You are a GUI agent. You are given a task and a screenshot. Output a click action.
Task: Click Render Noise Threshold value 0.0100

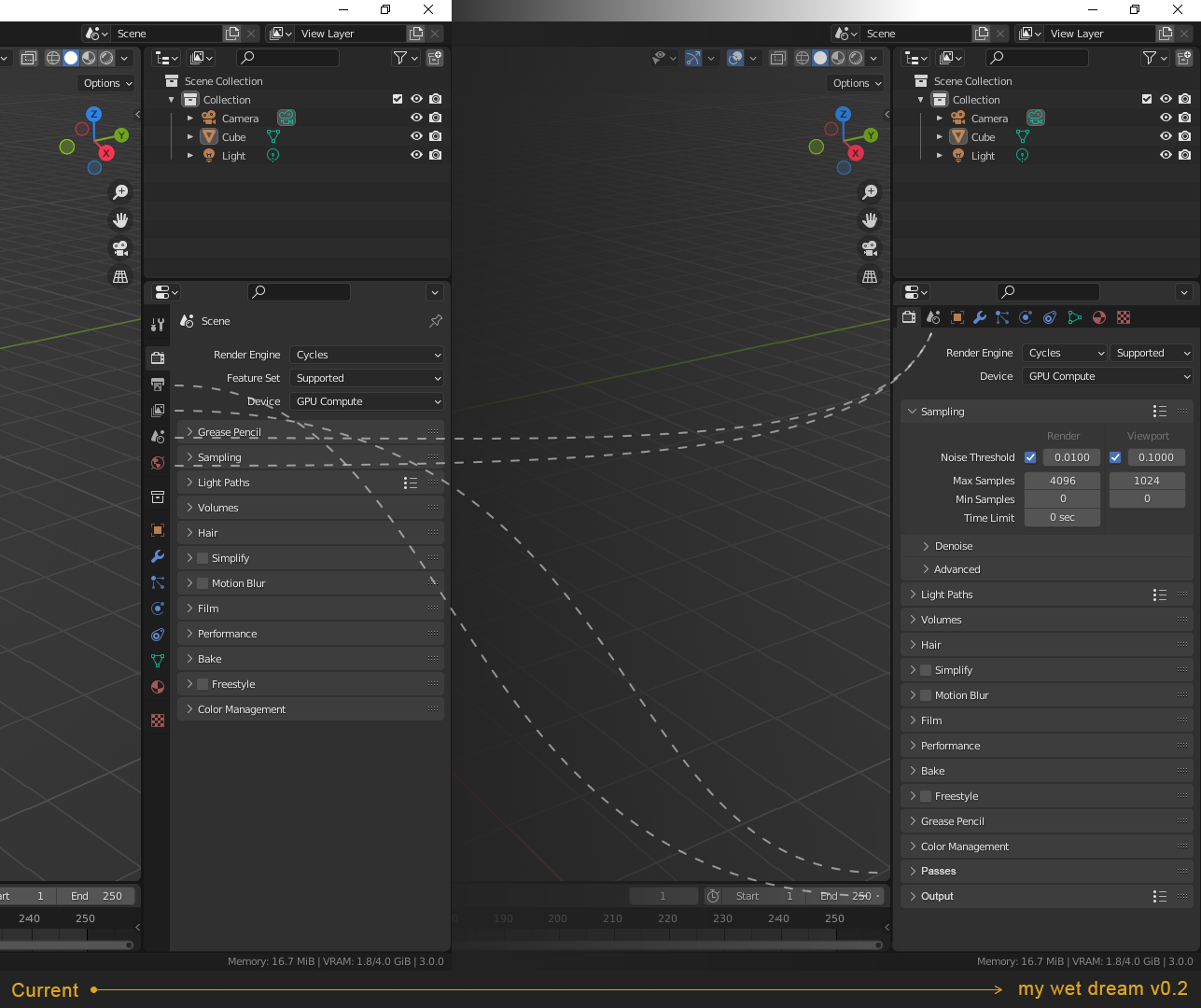[1071, 457]
